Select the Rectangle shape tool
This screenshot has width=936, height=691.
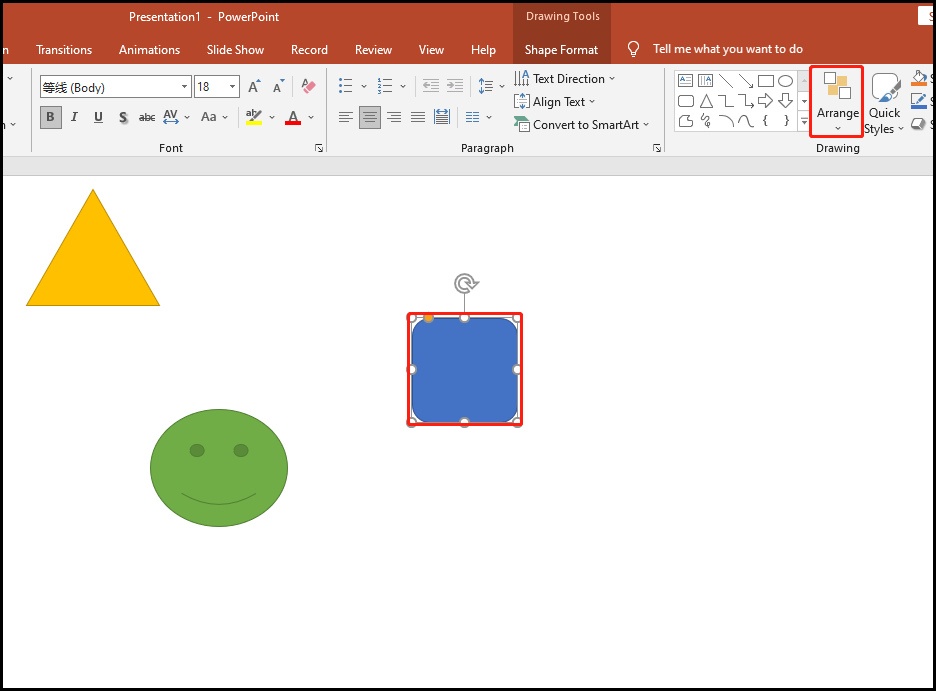[x=765, y=80]
